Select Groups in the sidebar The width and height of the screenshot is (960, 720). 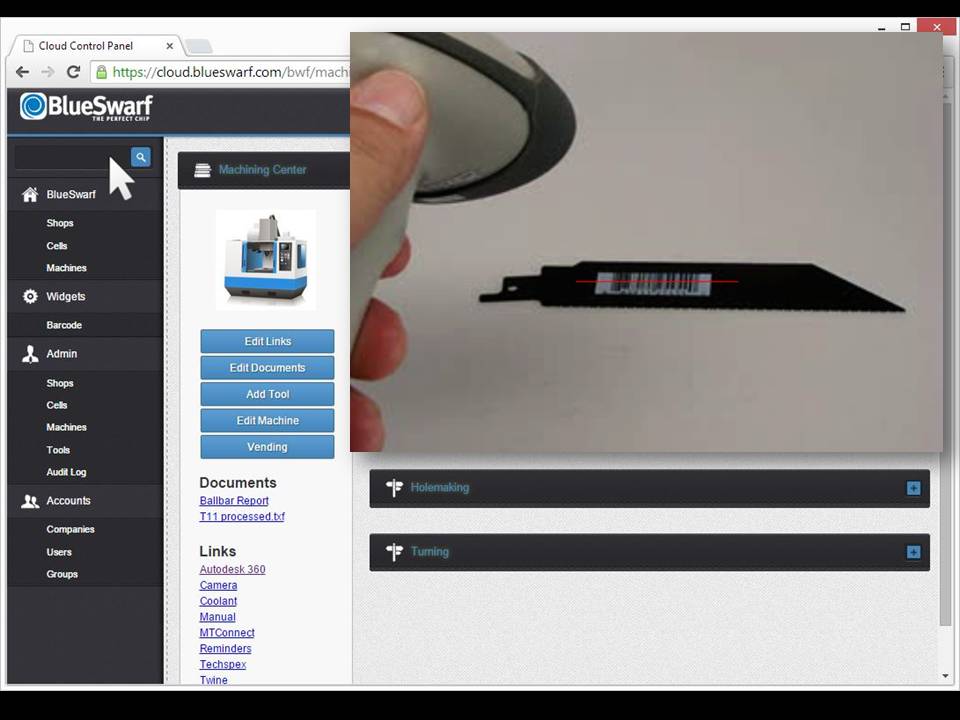[x=62, y=574]
